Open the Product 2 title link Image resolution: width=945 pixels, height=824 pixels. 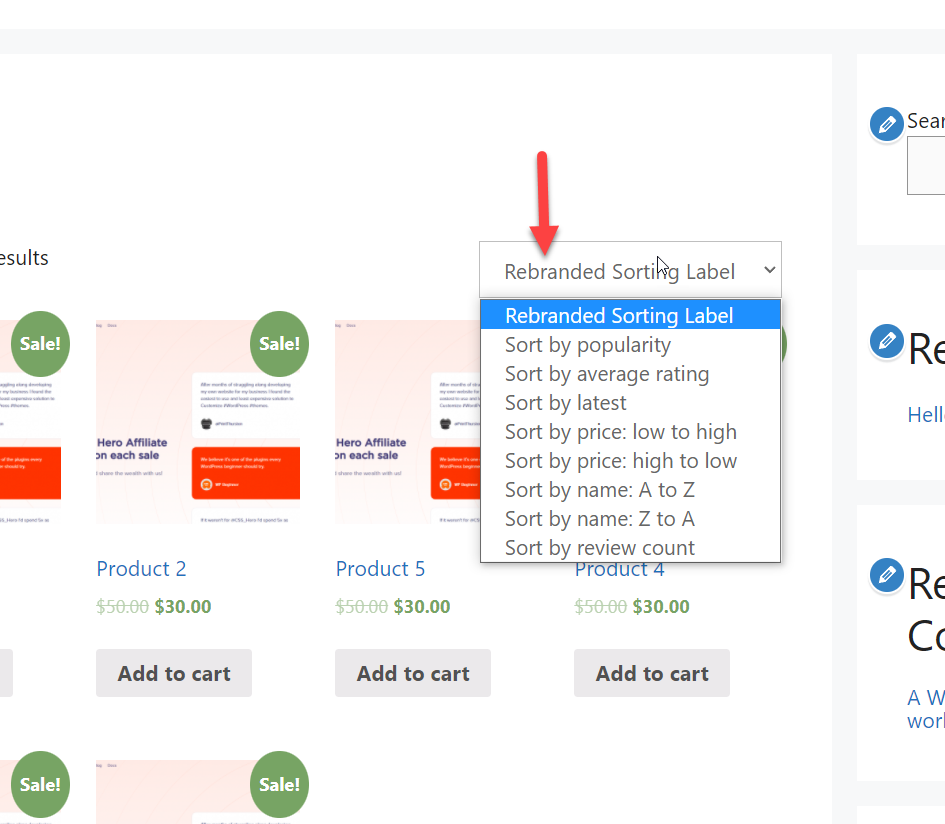coord(141,568)
